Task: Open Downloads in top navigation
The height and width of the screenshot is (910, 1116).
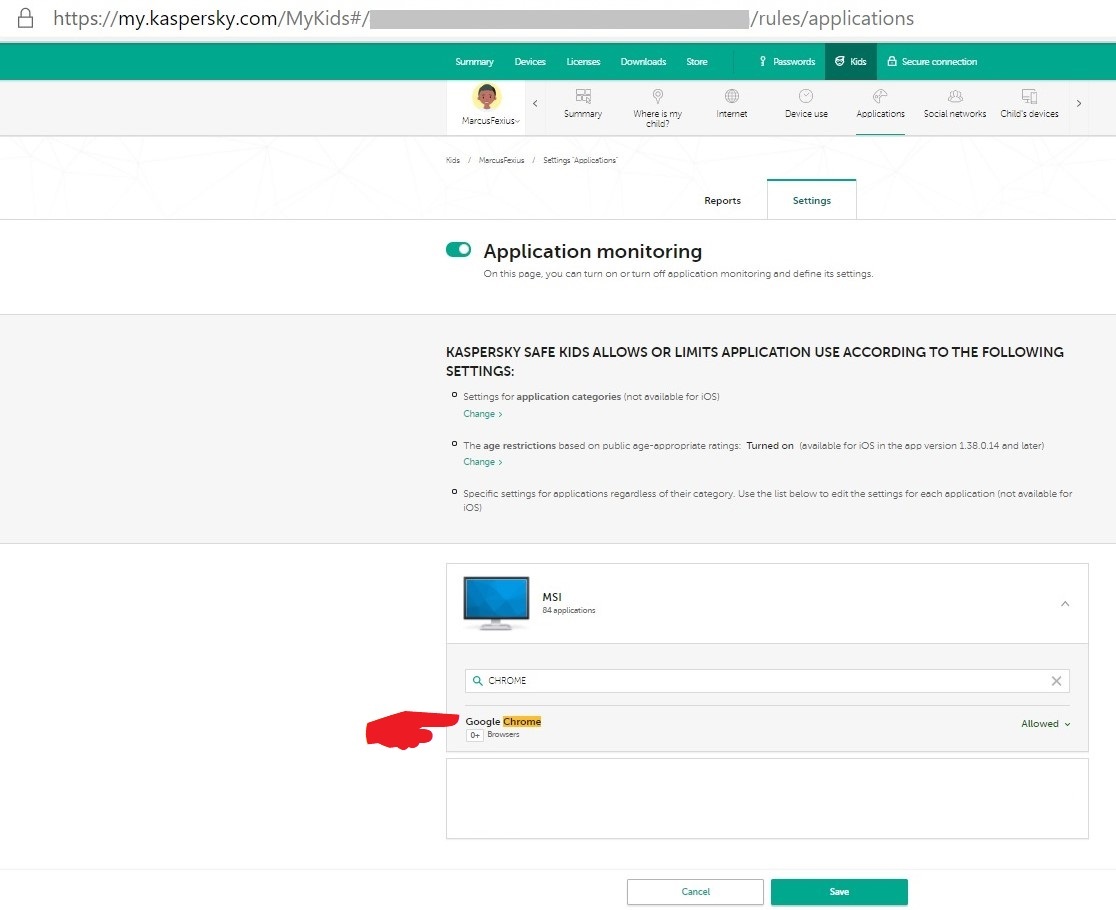Action: [x=643, y=62]
